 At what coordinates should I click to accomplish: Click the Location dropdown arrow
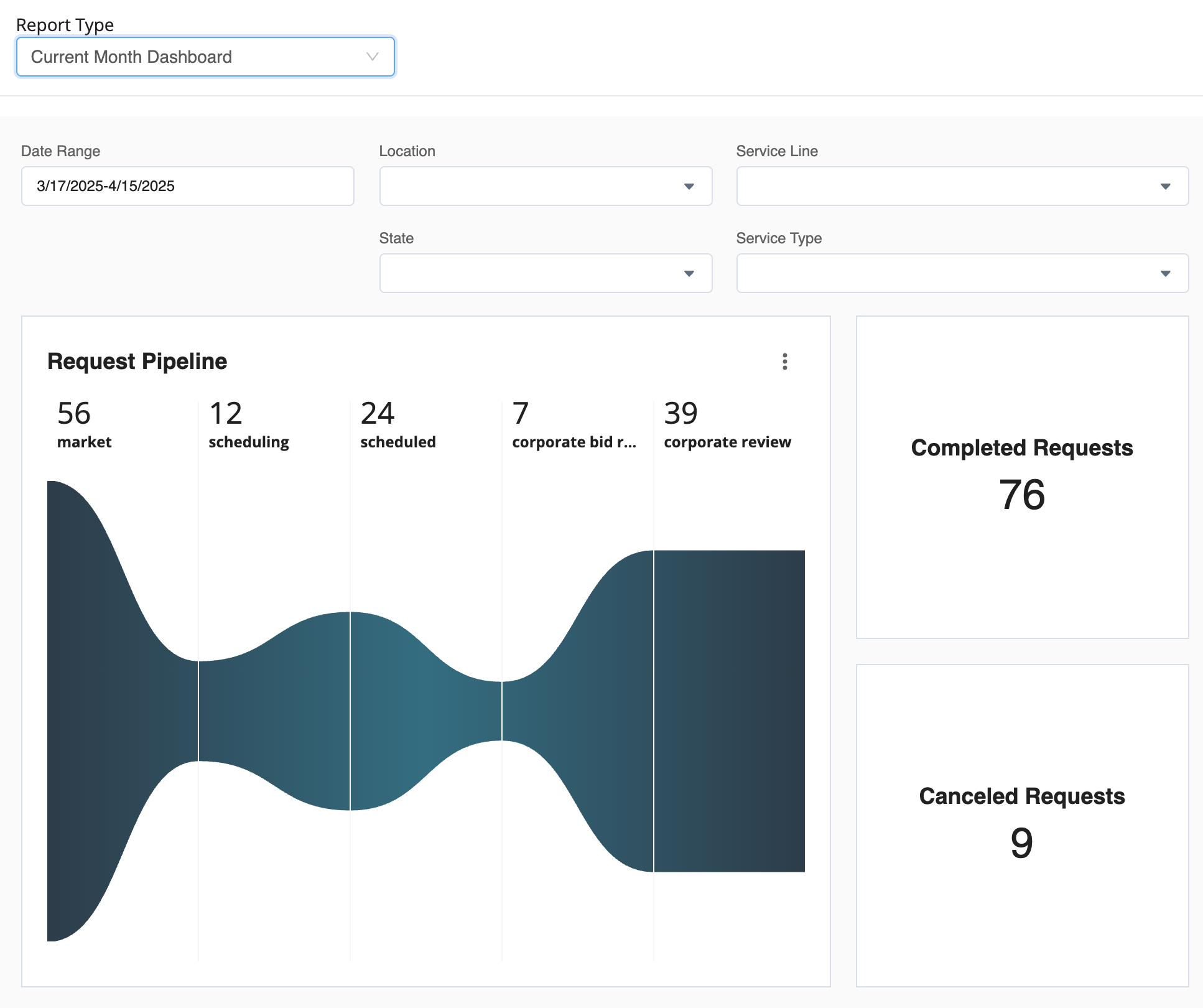tap(689, 186)
